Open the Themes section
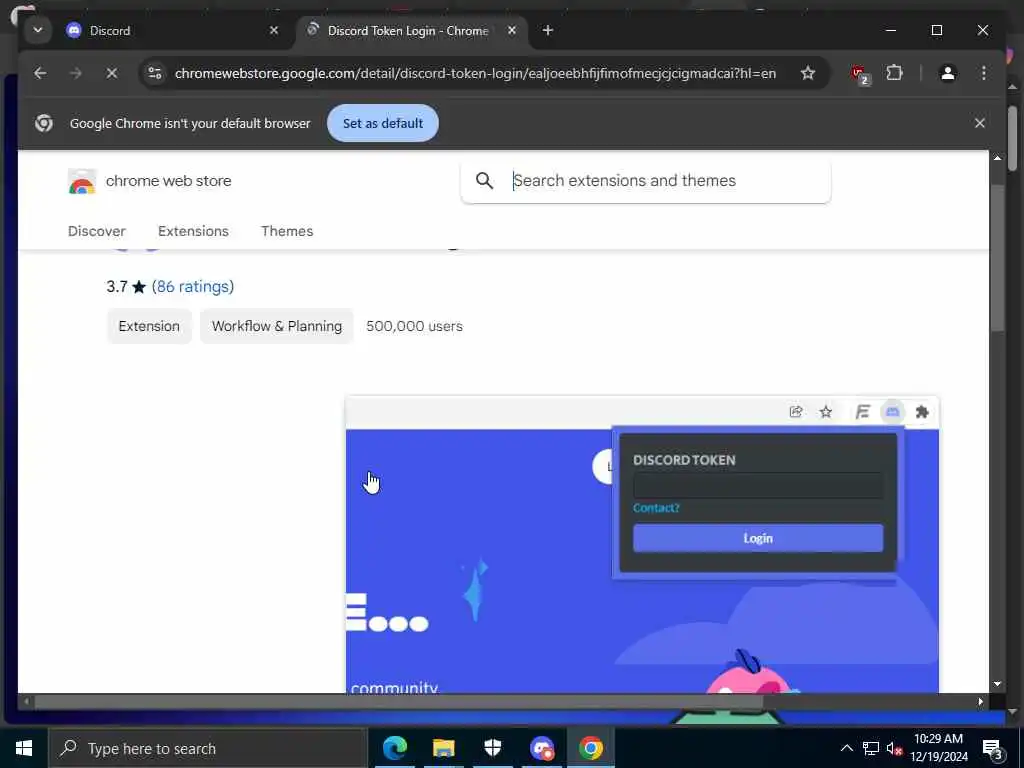Screen dimensions: 1024x768 (287, 231)
